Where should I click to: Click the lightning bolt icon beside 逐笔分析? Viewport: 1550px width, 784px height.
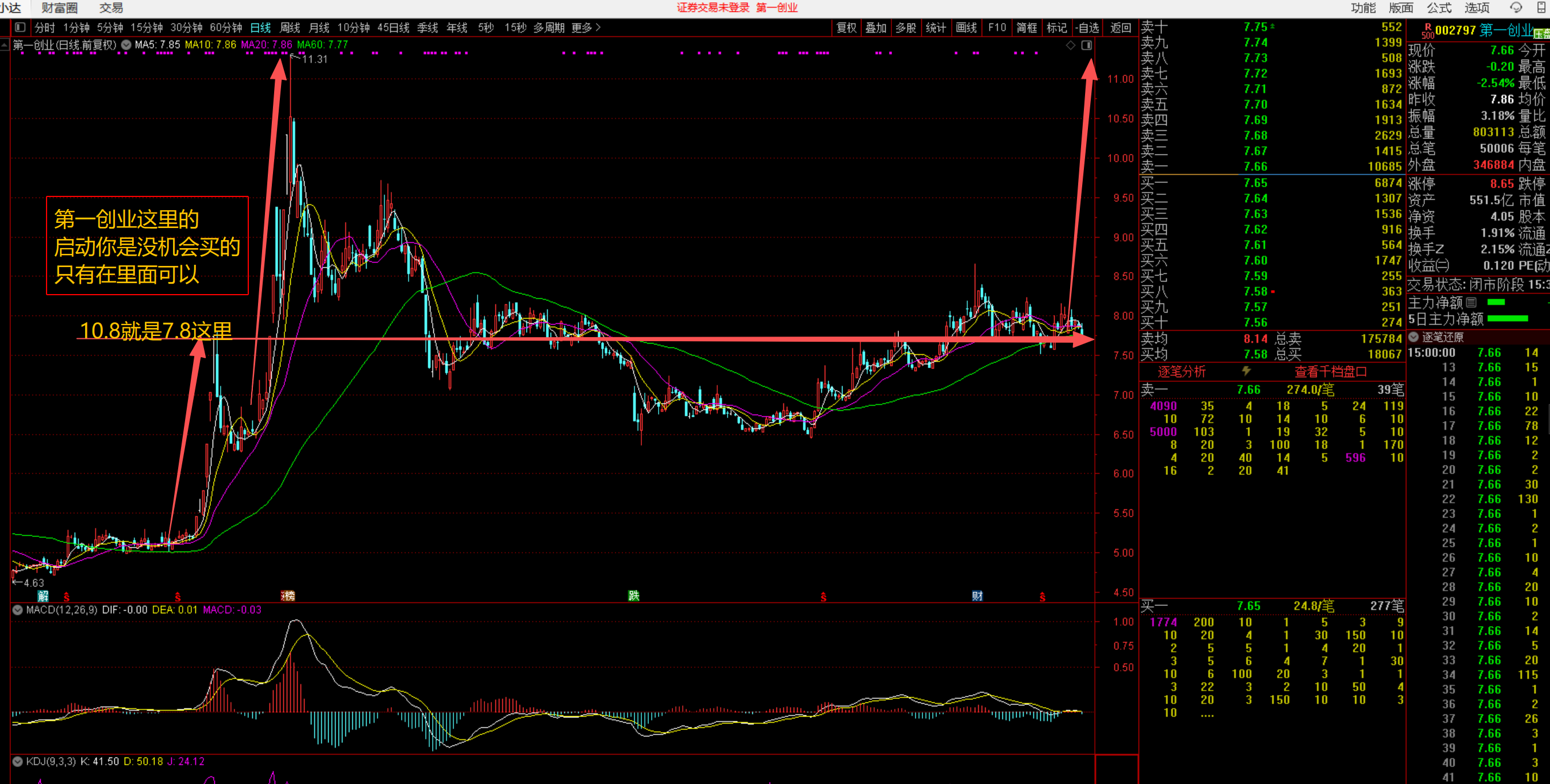[1246, 371]
